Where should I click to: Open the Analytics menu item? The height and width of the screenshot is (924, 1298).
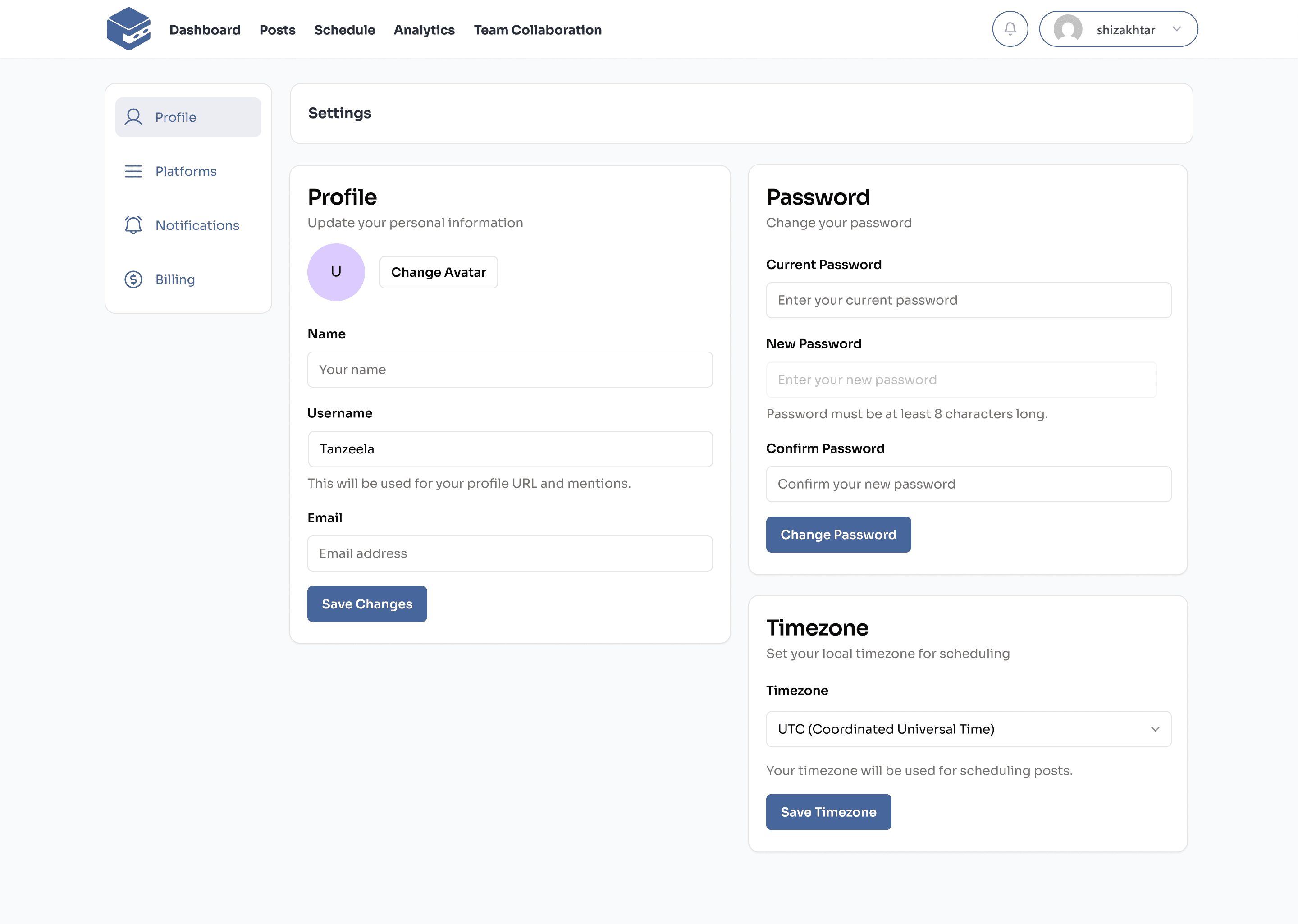coord(424,30)
